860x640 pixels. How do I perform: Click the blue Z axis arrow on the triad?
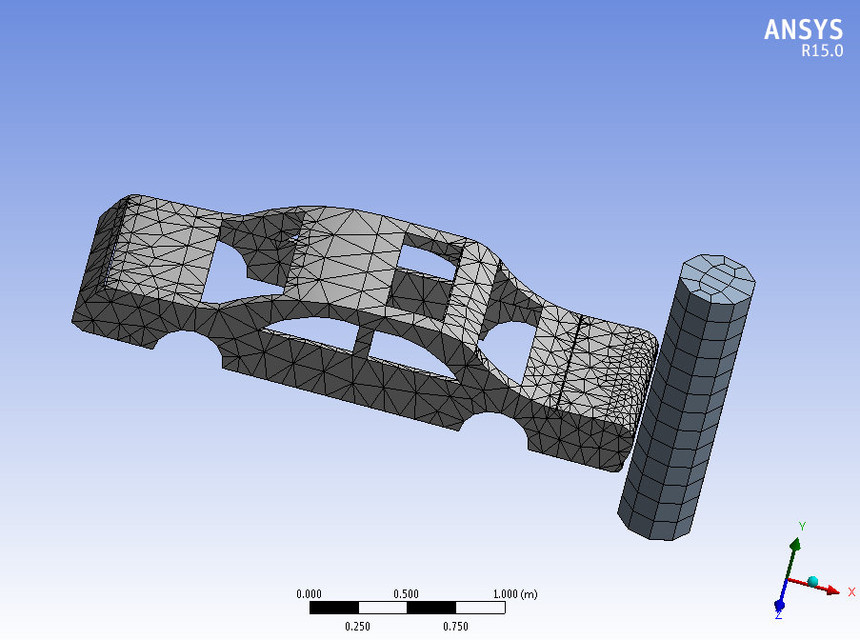pos(779,604)
